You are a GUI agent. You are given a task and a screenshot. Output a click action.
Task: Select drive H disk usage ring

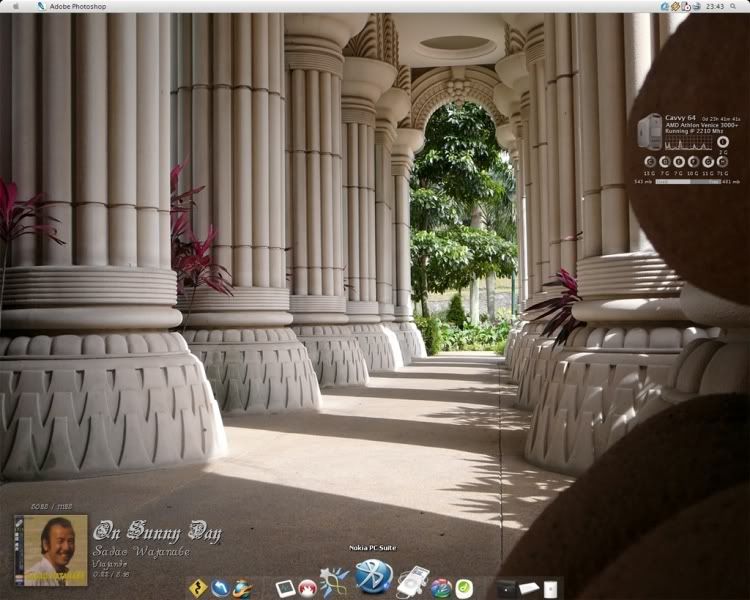coord(723,161)
